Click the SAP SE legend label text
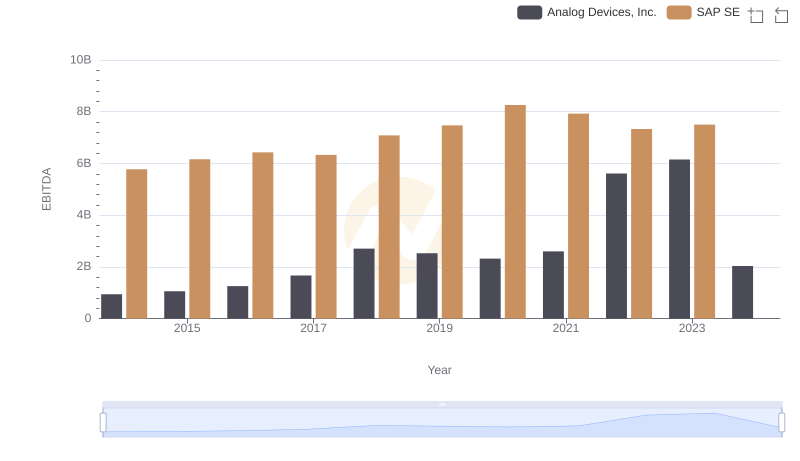The width and height of the screenshot is (800, 461). pos(718,12)
